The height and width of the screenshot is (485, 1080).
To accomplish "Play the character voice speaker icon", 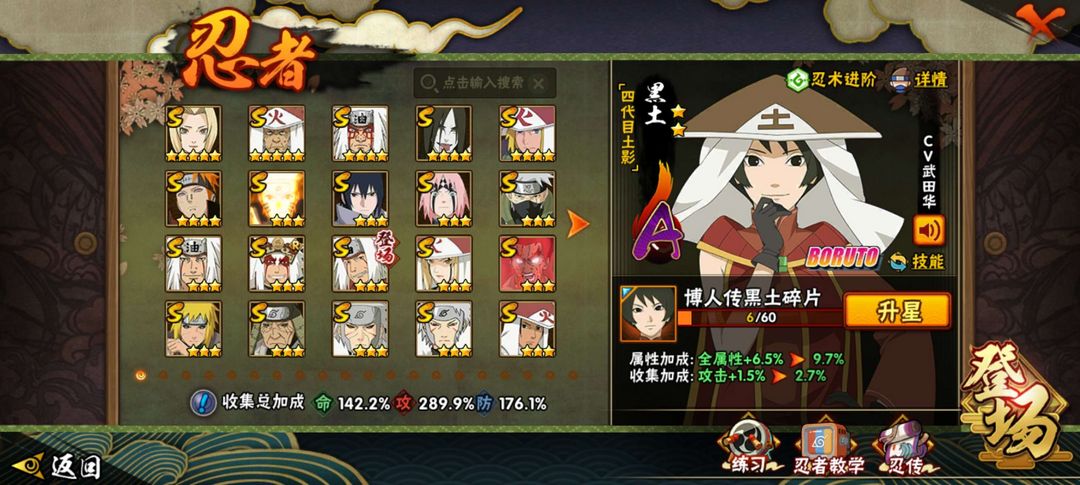I will point(928,230).
